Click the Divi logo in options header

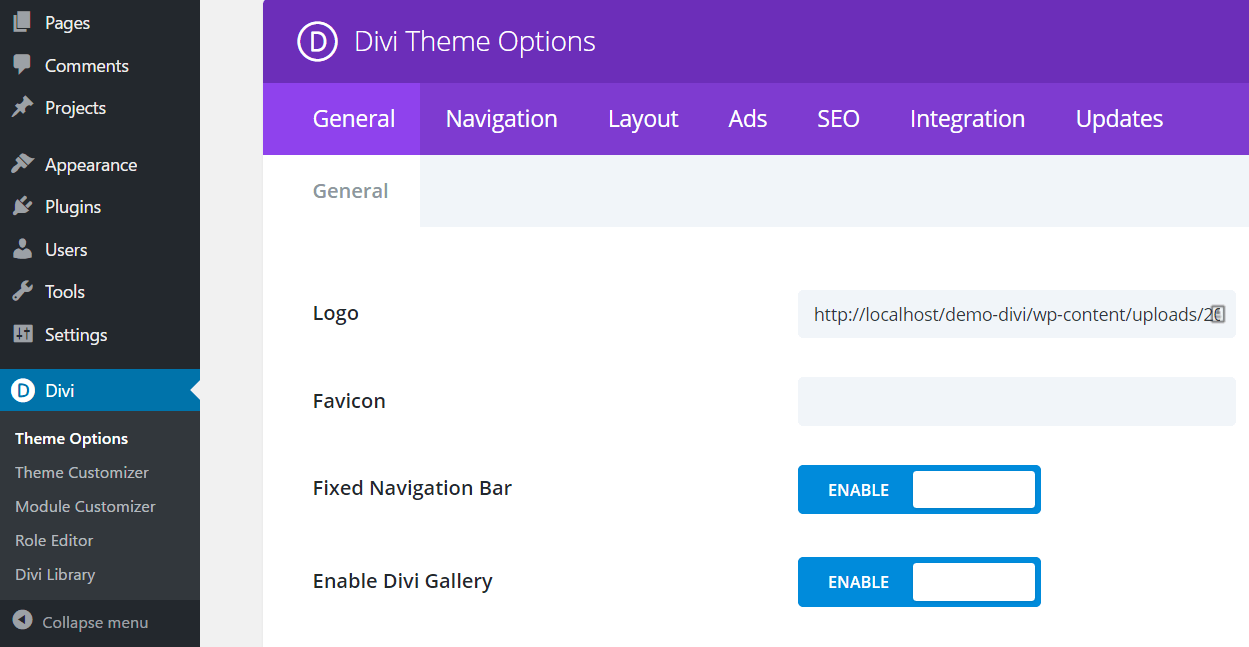coord(317,41)
